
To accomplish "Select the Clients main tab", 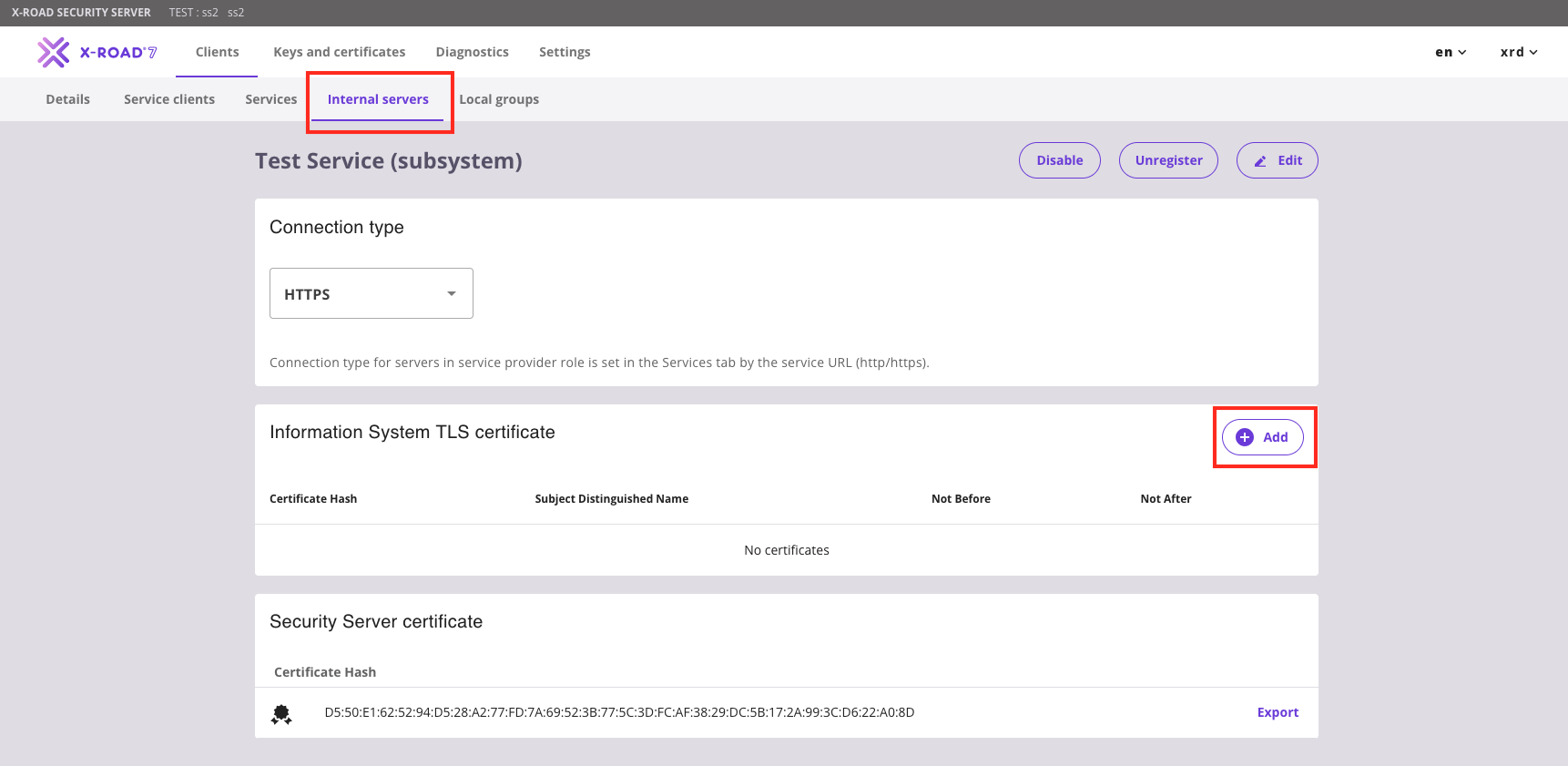I will pyautogui.click(x=218, y=52).
